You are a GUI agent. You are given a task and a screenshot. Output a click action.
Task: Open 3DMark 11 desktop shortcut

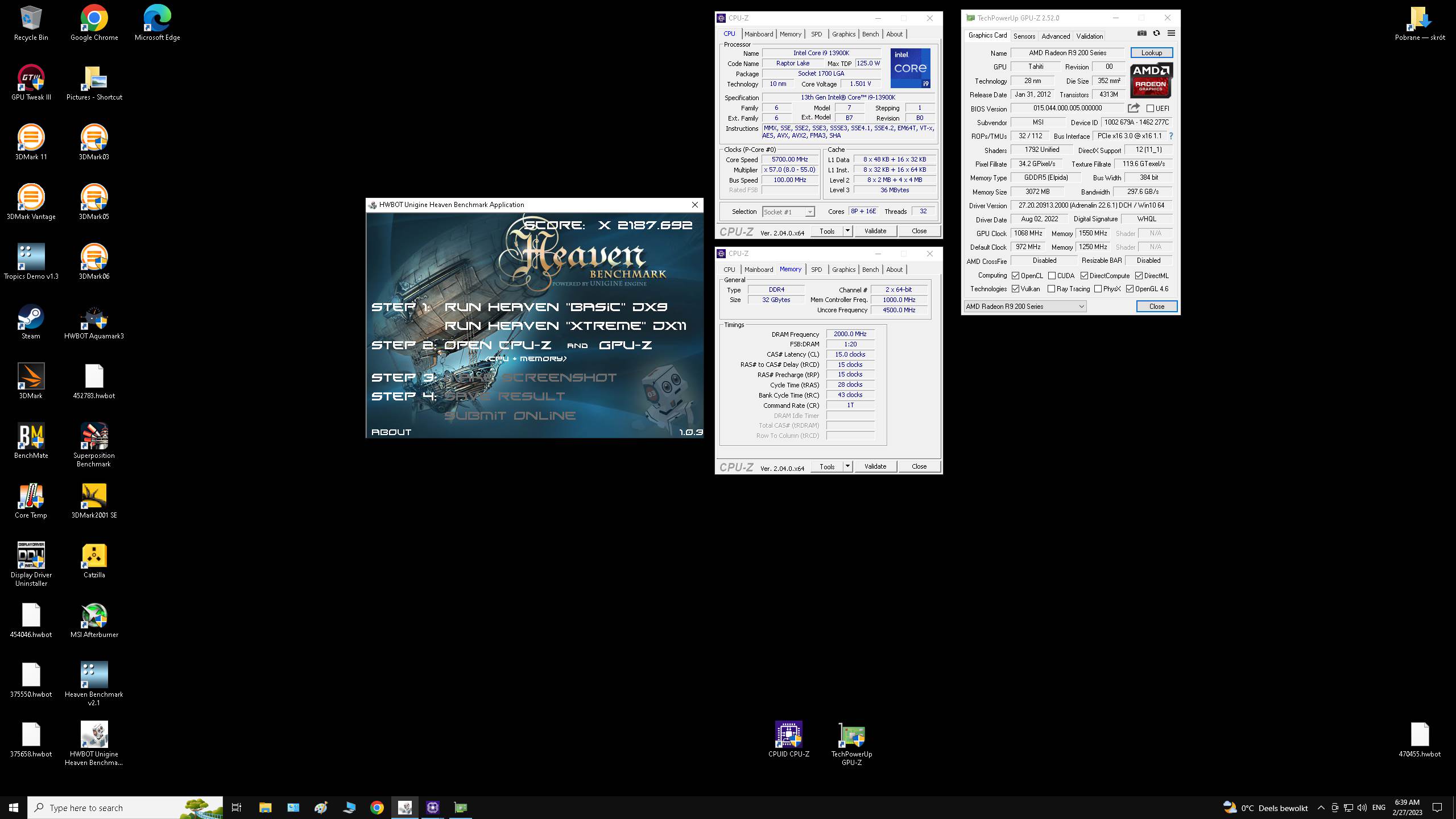pos(31,142)
